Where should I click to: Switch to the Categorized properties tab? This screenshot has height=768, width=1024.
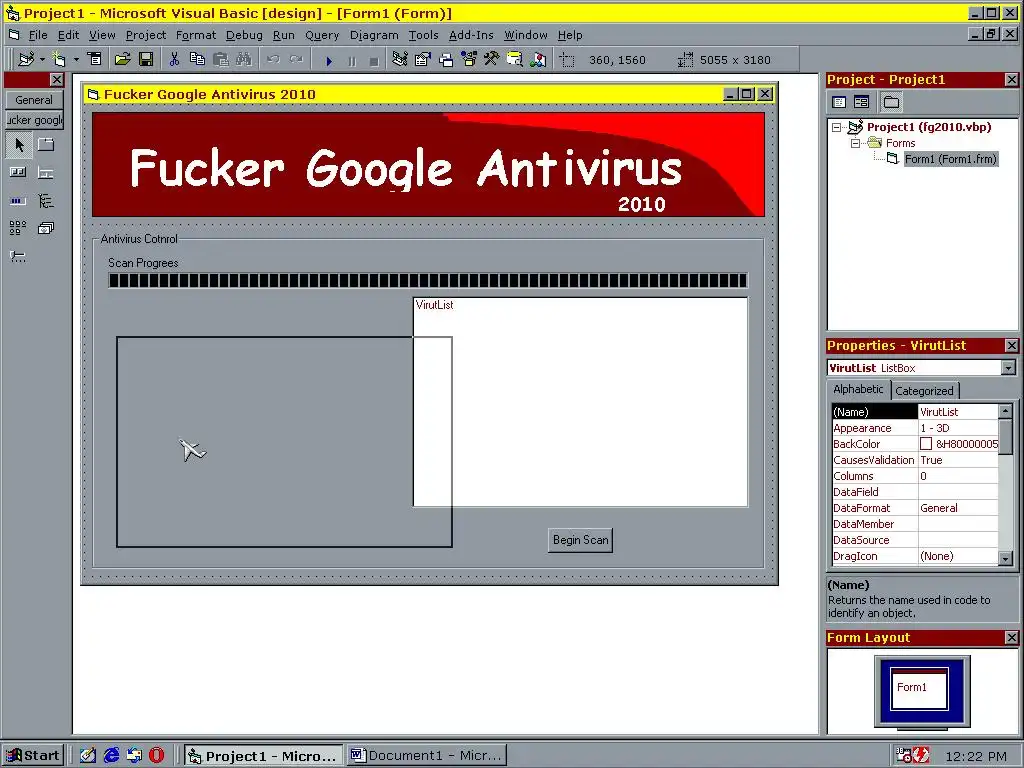924,391
